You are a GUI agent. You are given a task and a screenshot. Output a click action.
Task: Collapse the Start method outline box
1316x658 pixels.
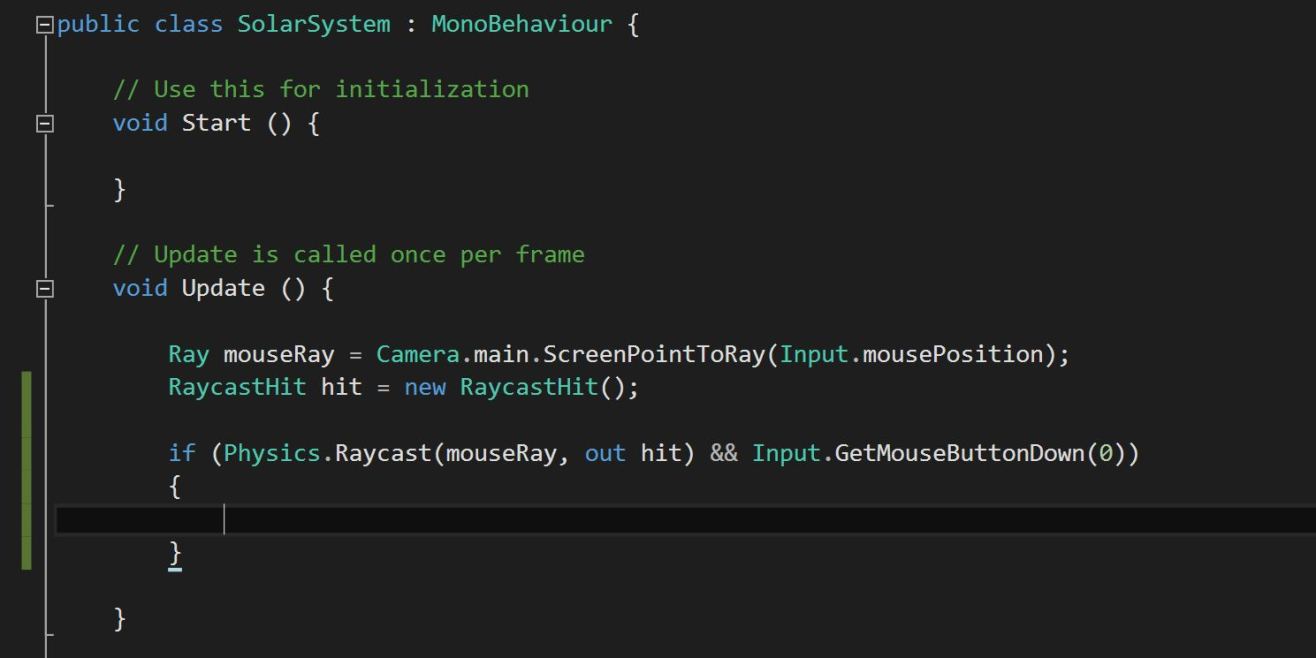44,124
